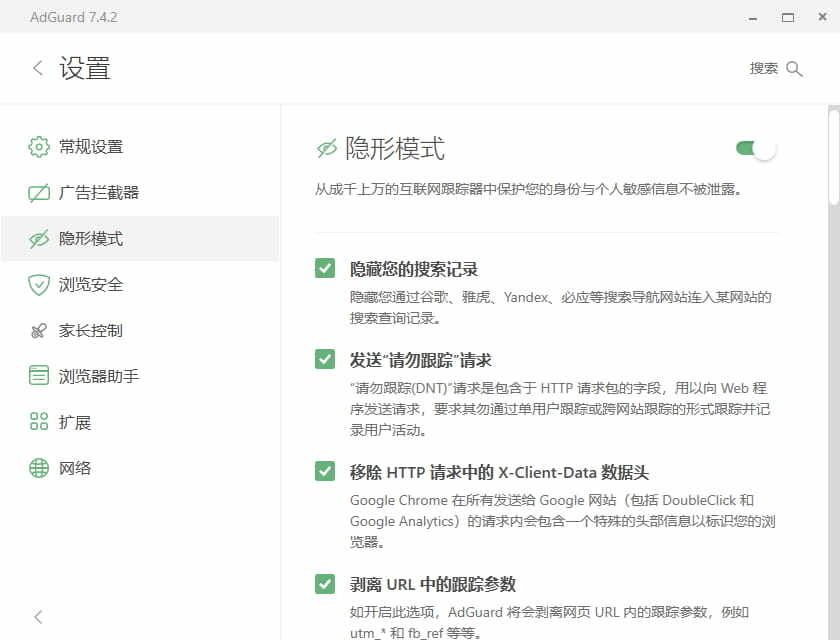
Task: Switch to 家长控制 settings
Action: click(140, 330)
